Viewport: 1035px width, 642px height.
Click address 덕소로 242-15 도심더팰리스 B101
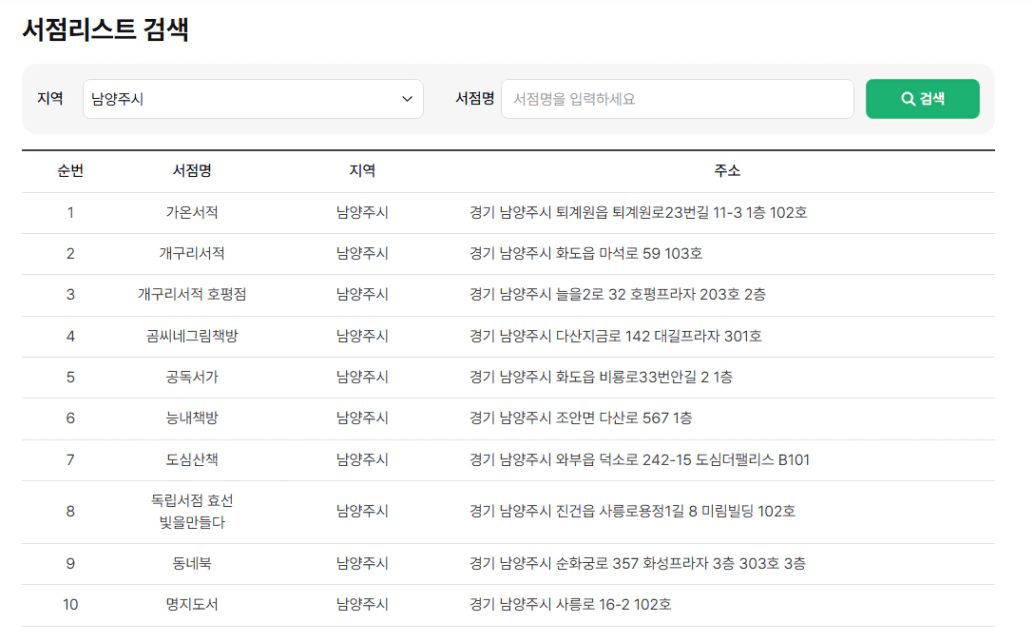[704, 459]
